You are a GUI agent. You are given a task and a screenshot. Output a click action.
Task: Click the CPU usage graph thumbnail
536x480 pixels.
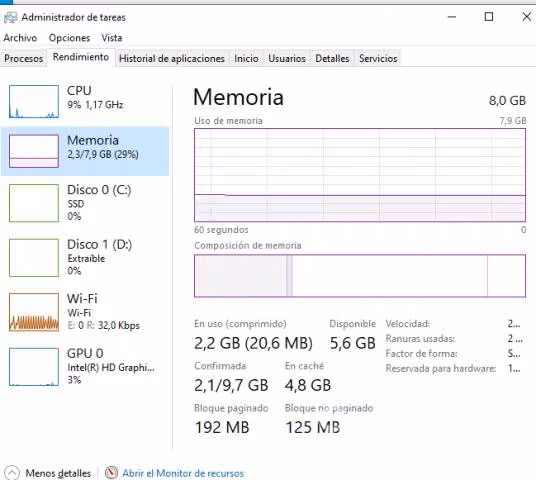pos(34,102)
